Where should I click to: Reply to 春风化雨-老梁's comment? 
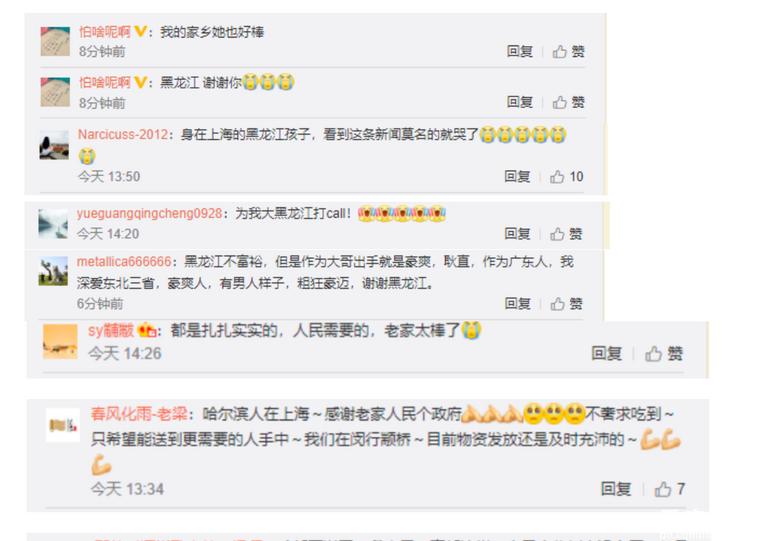(616, 489)
